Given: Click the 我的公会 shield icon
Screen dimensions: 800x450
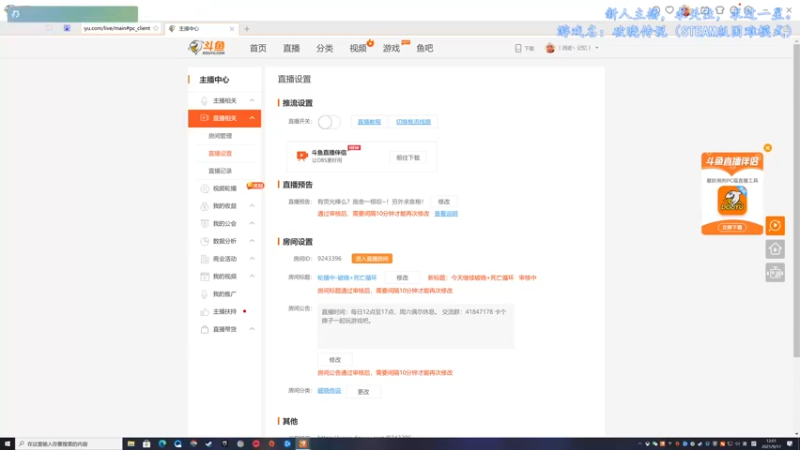Looking at the screenshot, I should [205, 223].
